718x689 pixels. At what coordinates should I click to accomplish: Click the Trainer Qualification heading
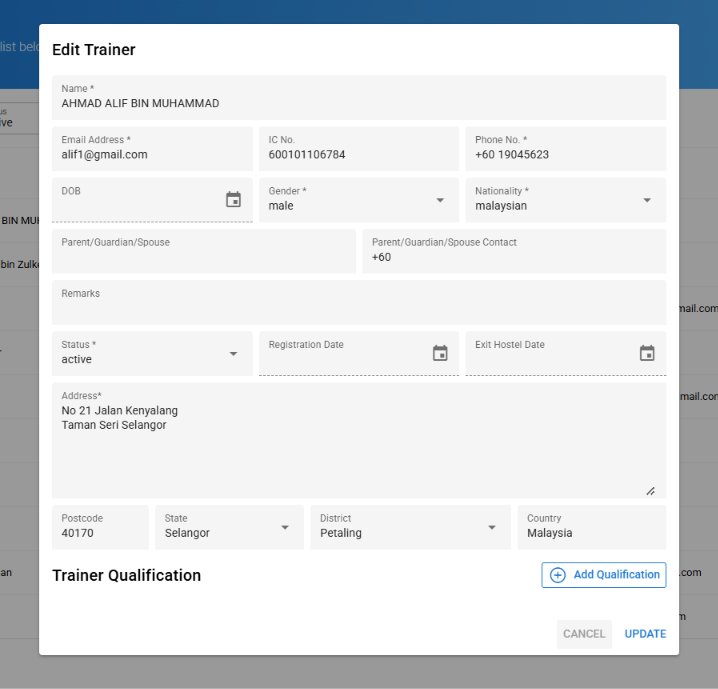126,575
